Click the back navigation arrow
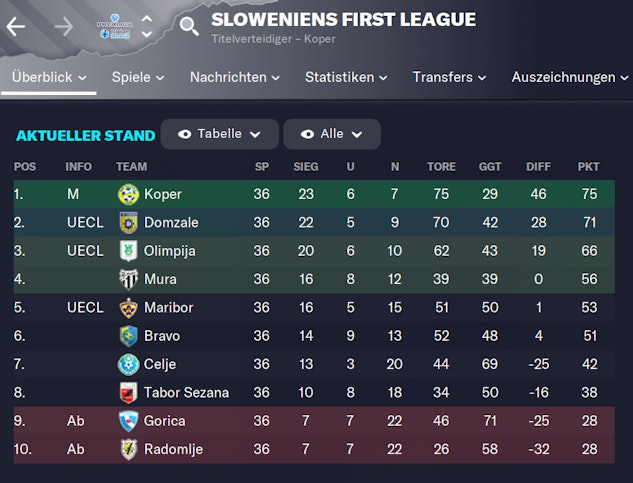 tap(16, 27)
